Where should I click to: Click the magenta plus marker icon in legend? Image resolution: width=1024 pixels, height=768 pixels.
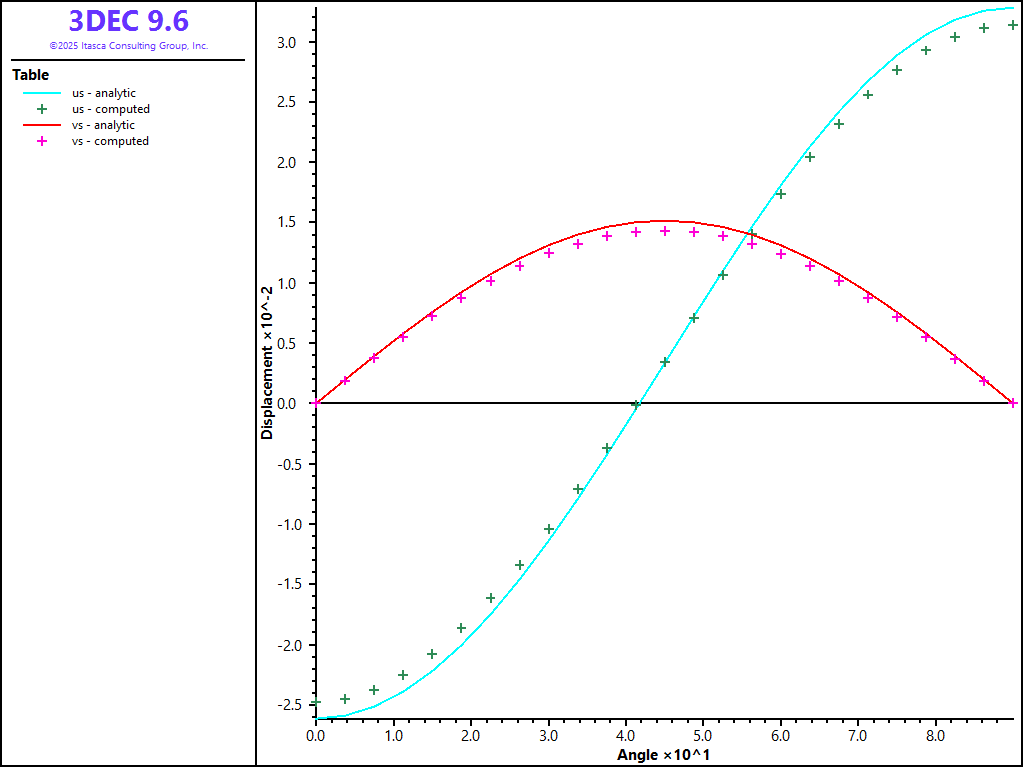(x=42, y=141)
